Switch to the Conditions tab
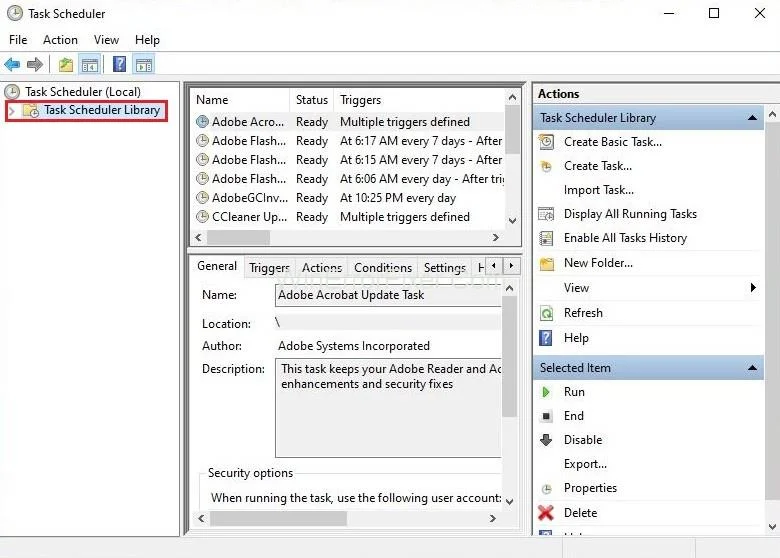Screen dimensions: 780x558 point(383,268)
